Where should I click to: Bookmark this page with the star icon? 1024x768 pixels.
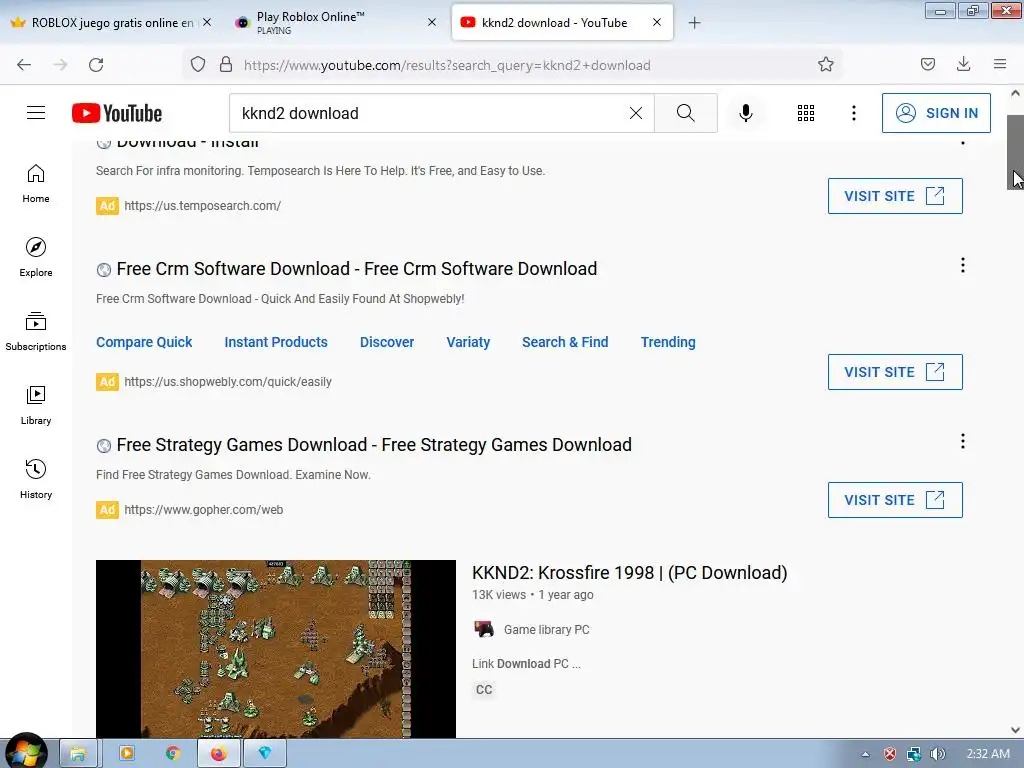[x=825, y=64]
